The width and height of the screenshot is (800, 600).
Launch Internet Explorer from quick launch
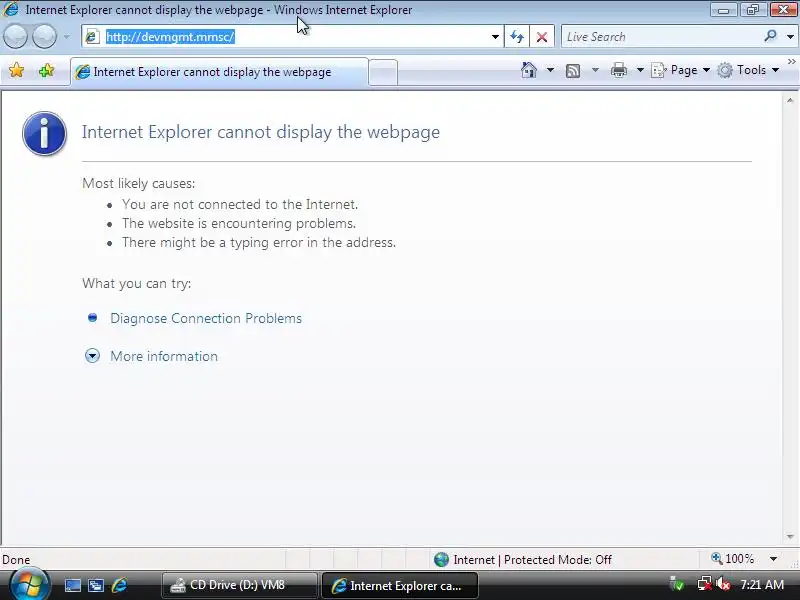pyautogui.click(x=119, y=585)
